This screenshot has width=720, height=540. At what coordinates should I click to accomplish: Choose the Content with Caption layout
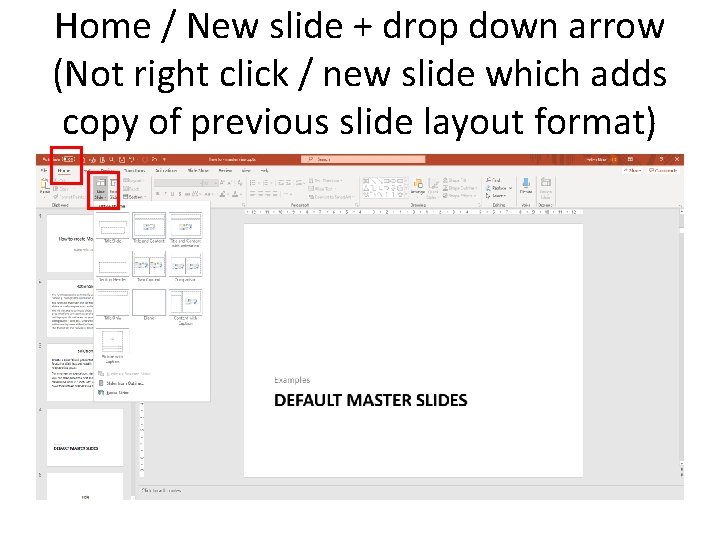point(186,308)
